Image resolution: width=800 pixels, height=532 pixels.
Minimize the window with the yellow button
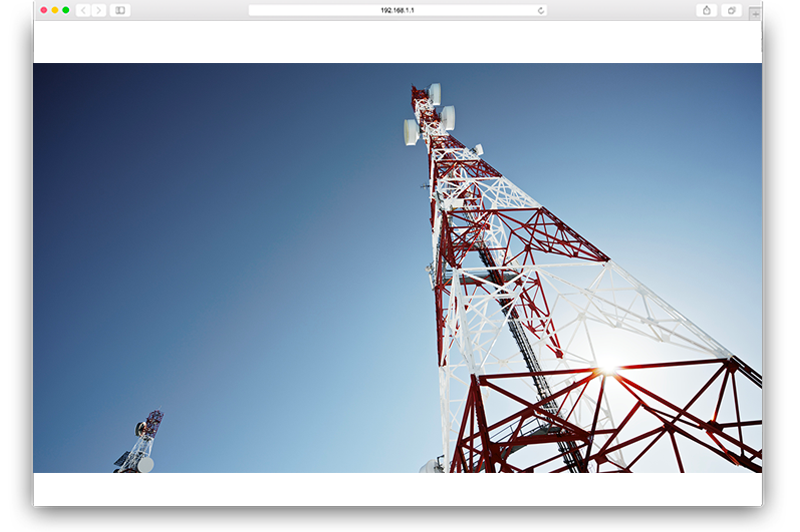(55, 10)
